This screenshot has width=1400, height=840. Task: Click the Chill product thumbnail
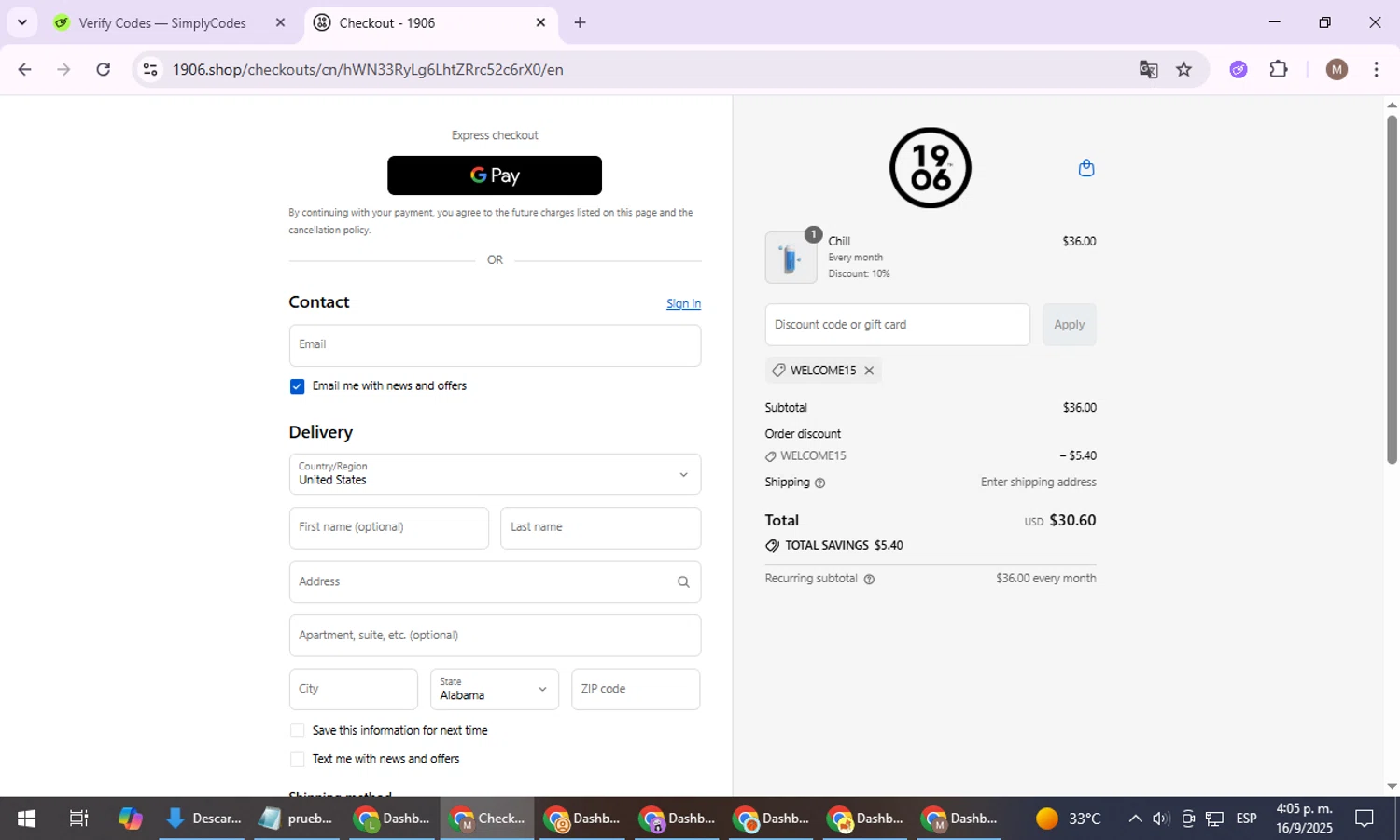(791, 258)
